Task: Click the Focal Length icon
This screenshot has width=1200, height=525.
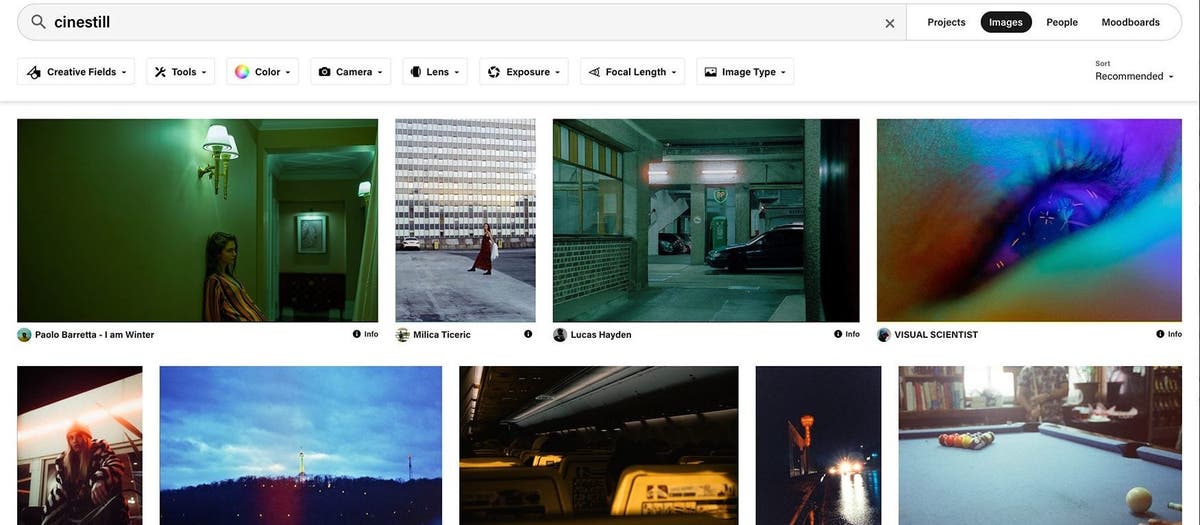Action: pos(594,72)
